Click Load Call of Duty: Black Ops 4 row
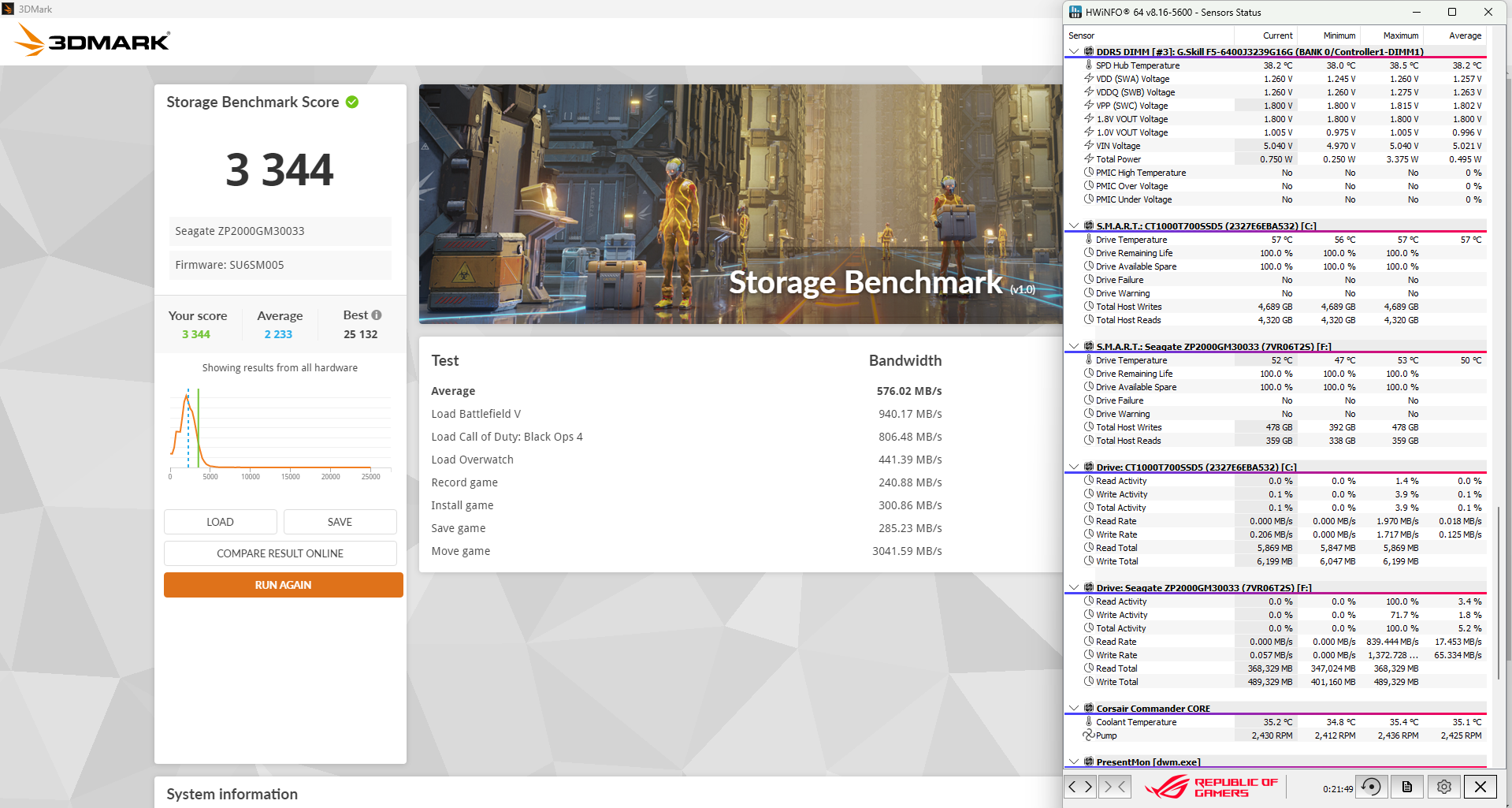 pos(686,437)
